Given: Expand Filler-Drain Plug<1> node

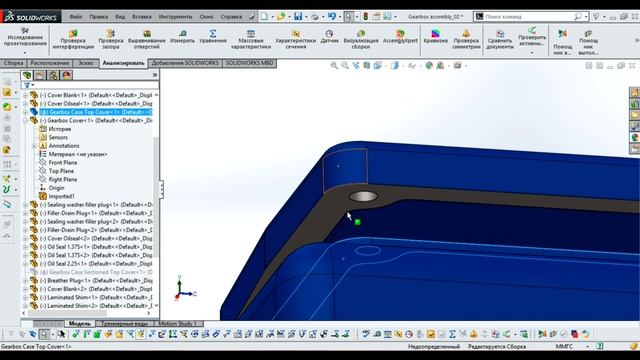Looking at the screenshot, I should tap(26, 213).
